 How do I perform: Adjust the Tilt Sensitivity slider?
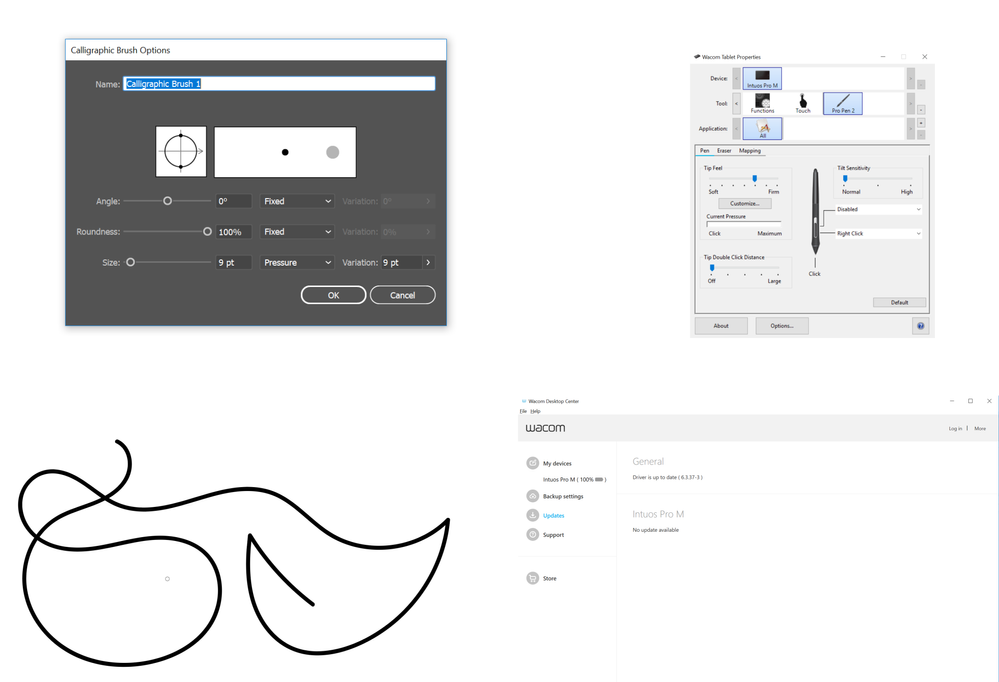(x=845, y=178)
